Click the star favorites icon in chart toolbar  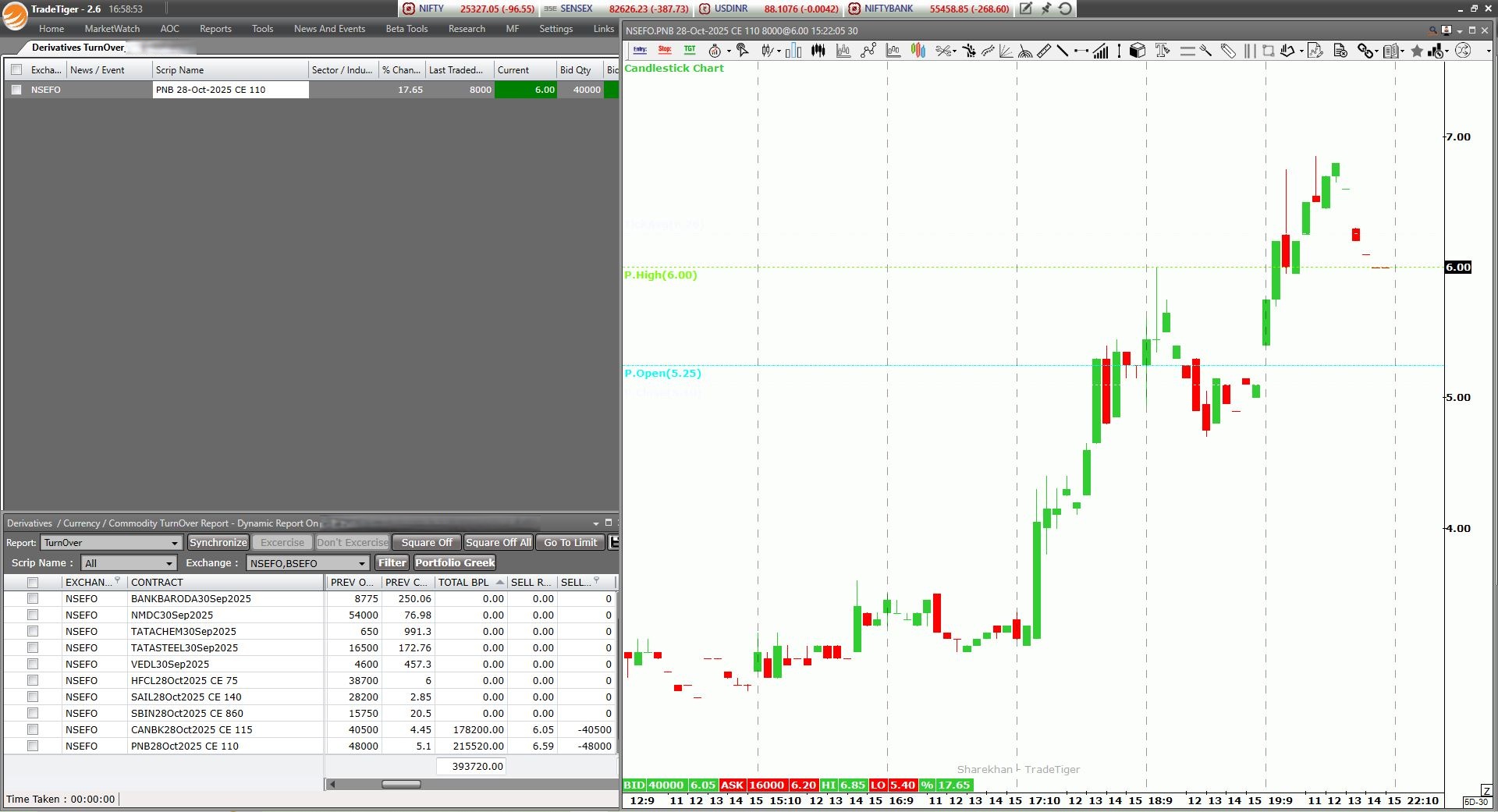pyautogui.click(x=1417, y=51)
